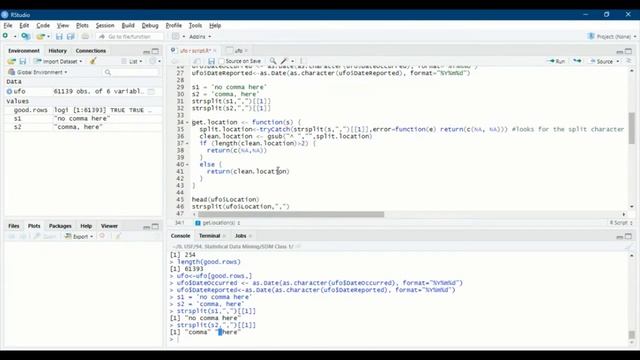Clear environment objects with the broom icon
The width and height of the screenshot is (640, 360).
93,61
